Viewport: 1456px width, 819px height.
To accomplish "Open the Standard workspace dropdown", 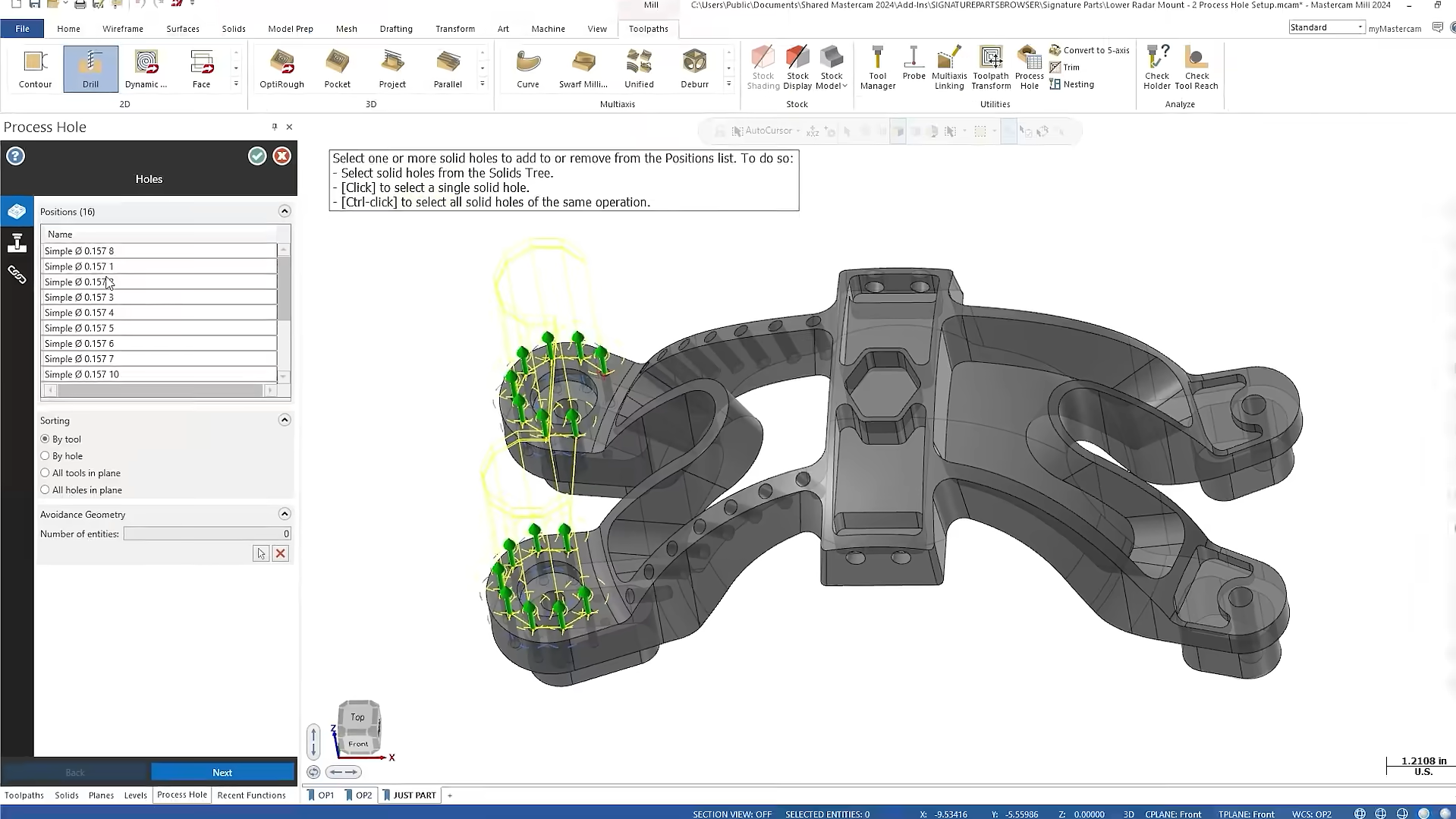I will click(x=1326, y=27).
